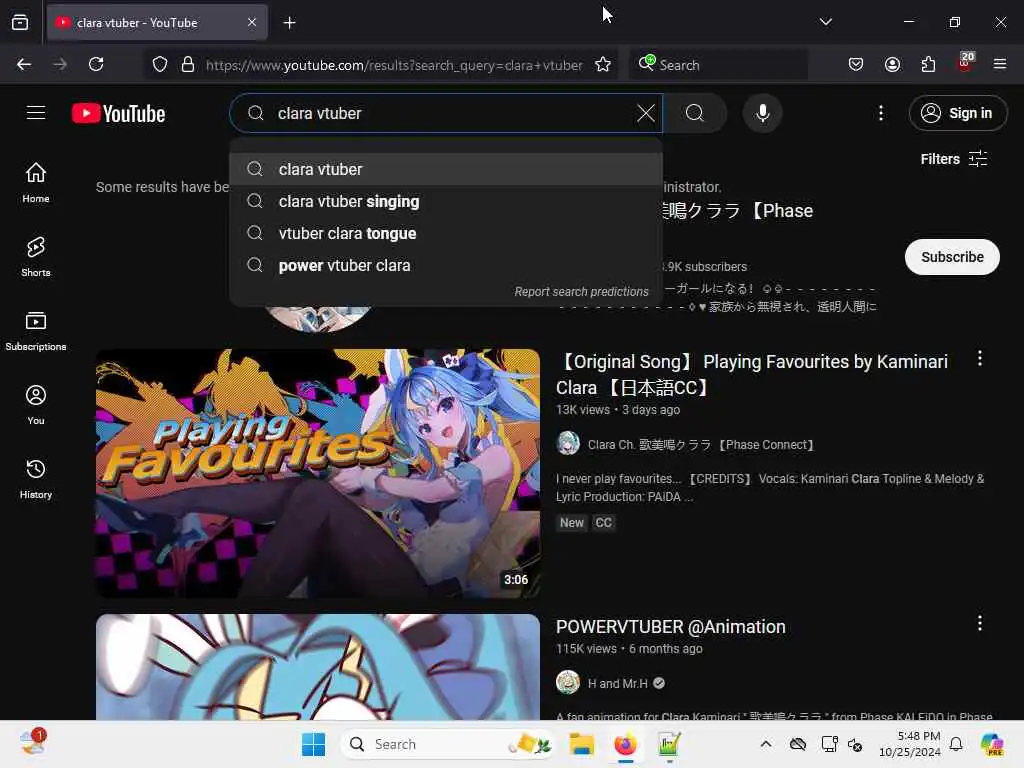The width and height of the screenshot is (1024, 768).
Task: Click the Firefox Search box
Action: point(718,65)
